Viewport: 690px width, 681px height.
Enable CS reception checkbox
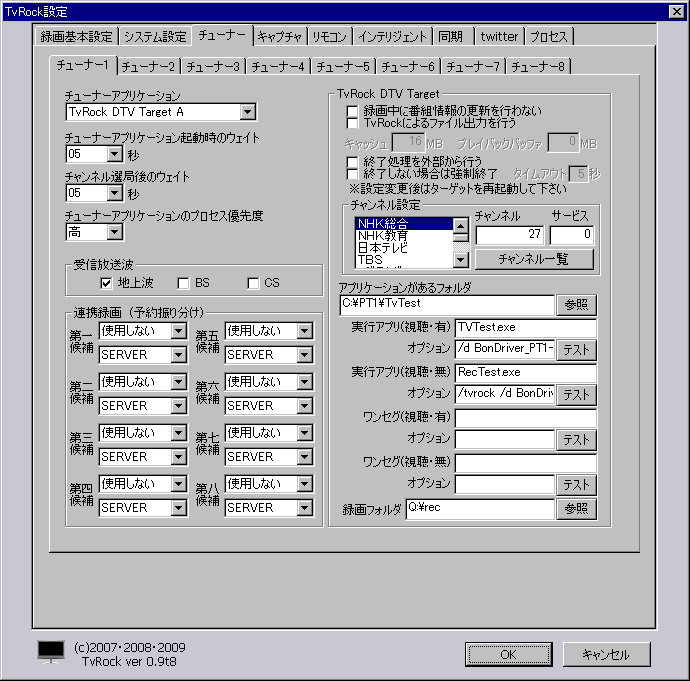click(x=253, y=283)
